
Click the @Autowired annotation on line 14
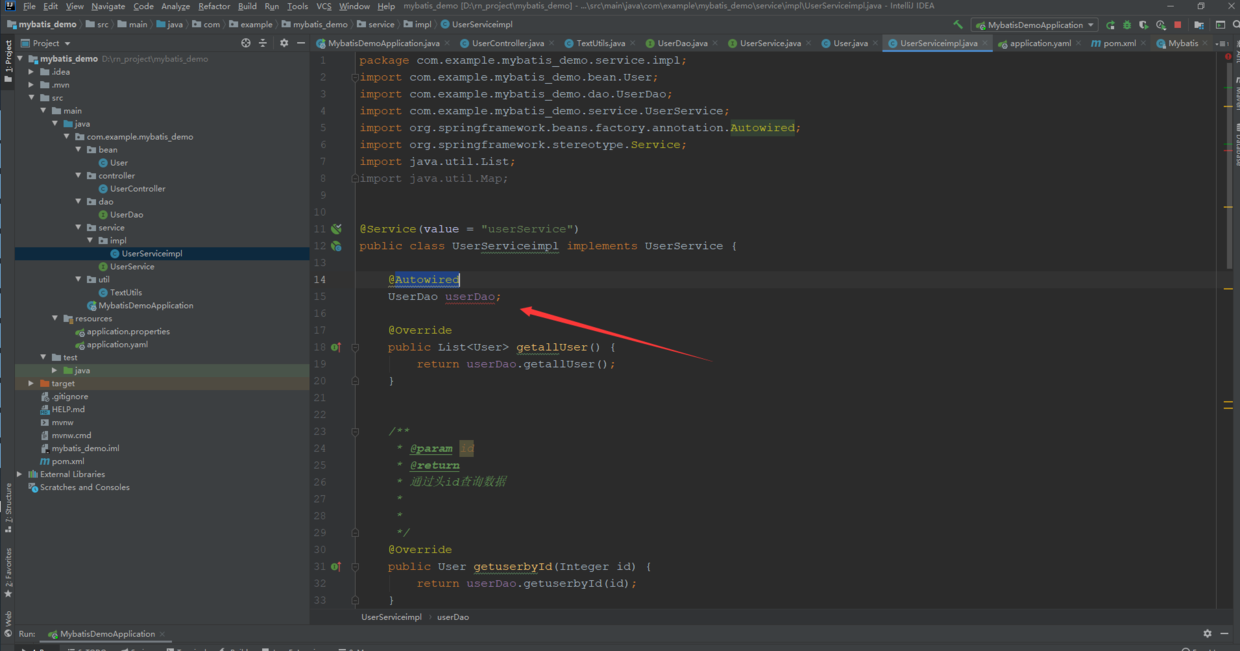pyautogui.click(x=424, y=280)
